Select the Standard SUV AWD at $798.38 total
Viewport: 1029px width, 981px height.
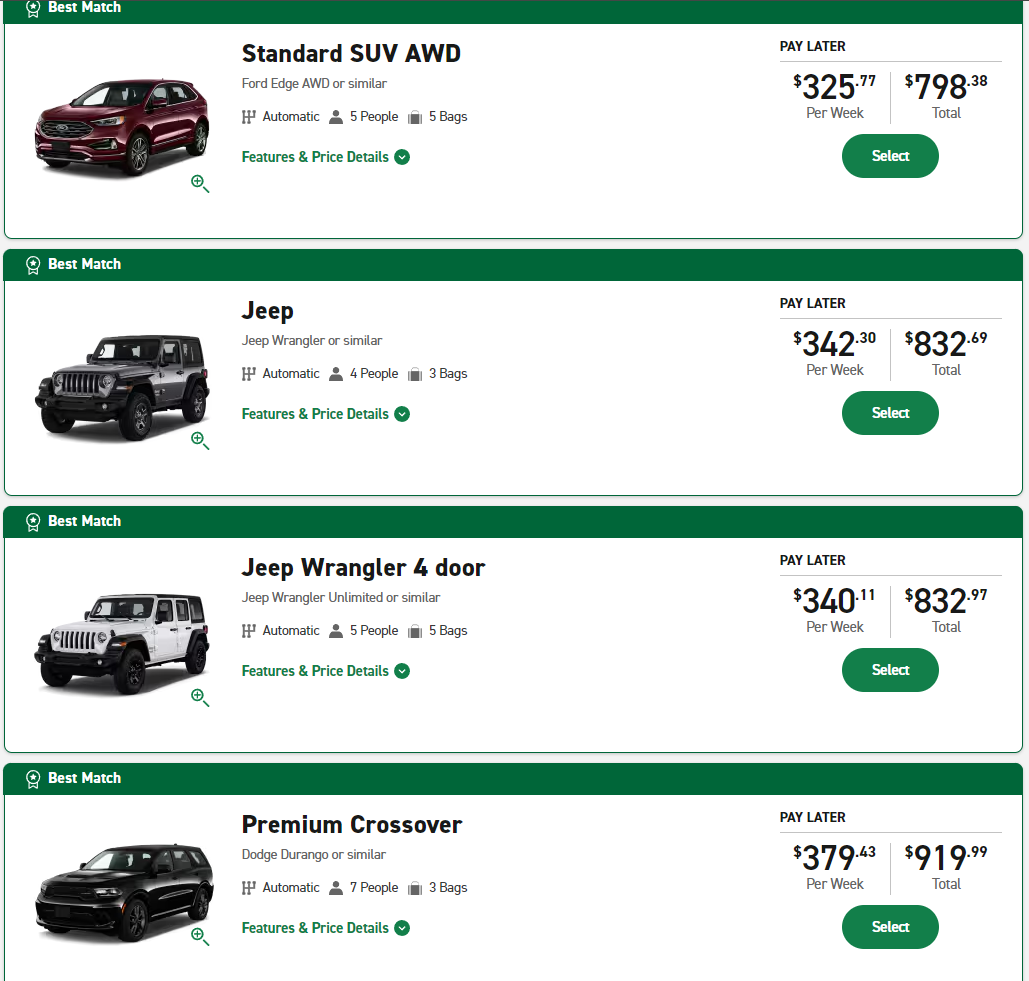(x=890, y=156)
